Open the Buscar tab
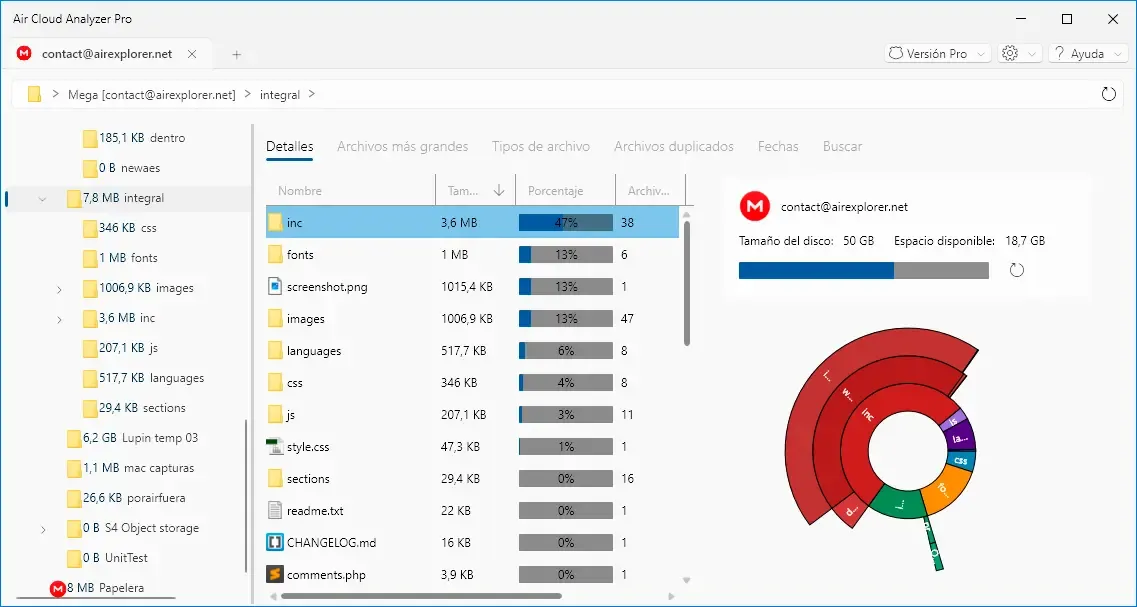This screenshot has width=1137, height=607. click(x=842, y=146)
